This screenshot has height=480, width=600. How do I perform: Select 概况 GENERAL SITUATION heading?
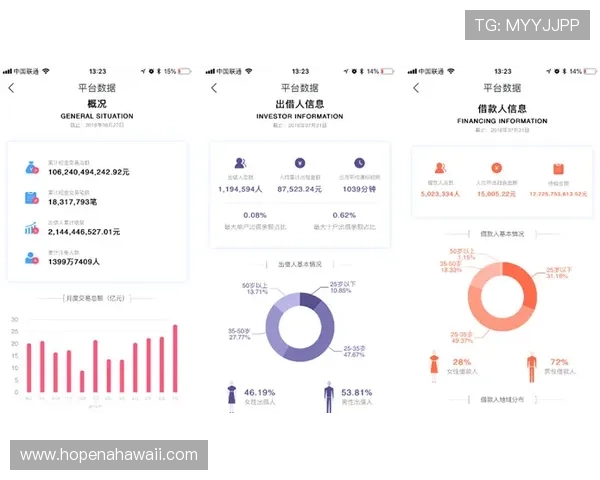[97, 109]
